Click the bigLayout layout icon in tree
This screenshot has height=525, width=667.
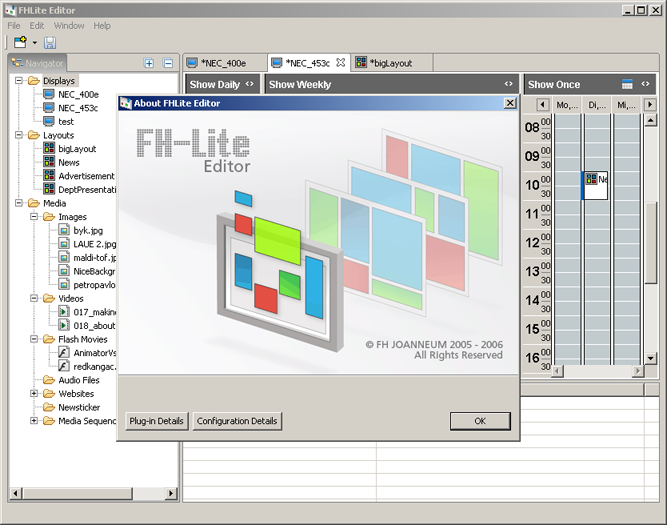click(x=49, y=148)
